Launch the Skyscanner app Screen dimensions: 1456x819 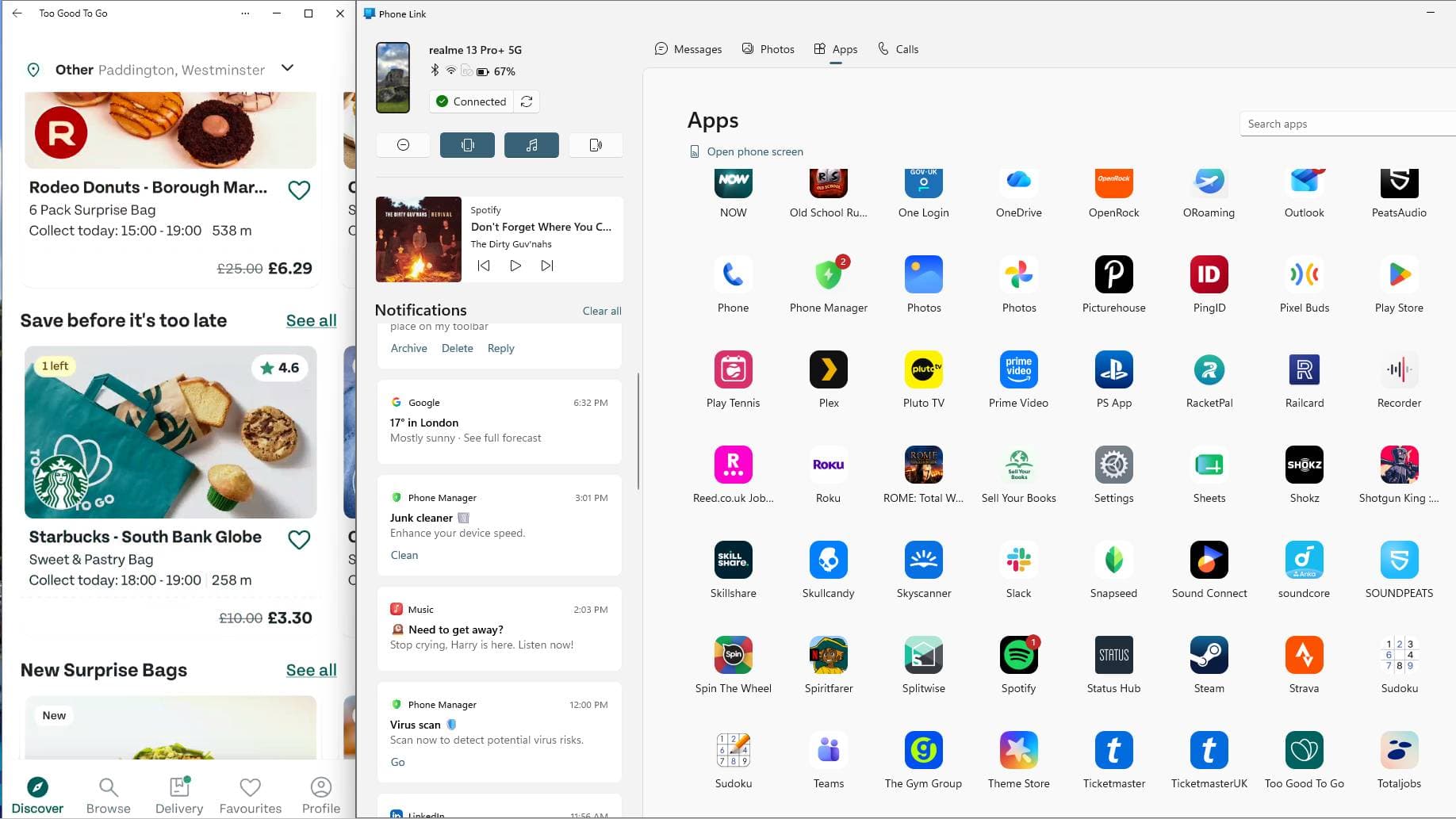(x=923, y=560)
